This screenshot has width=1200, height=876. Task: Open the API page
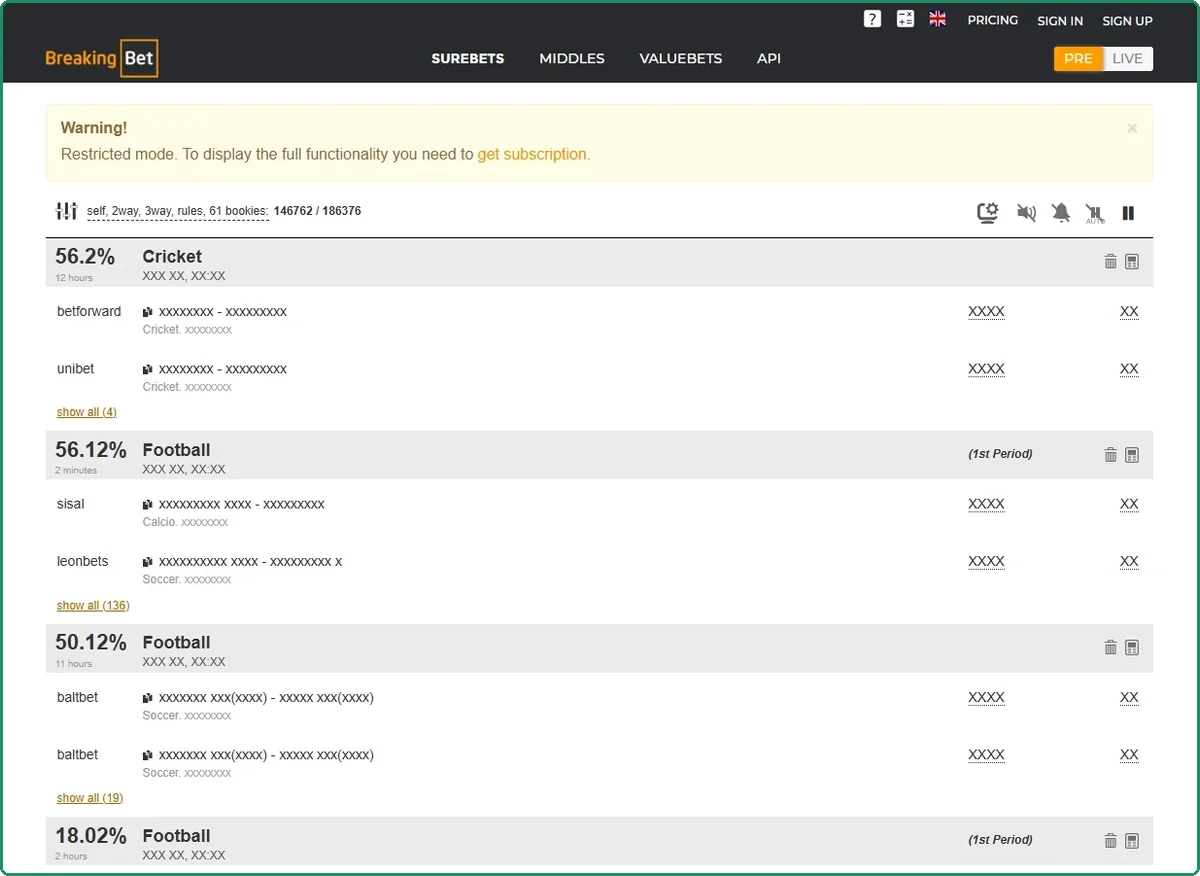tap(769, 58)
